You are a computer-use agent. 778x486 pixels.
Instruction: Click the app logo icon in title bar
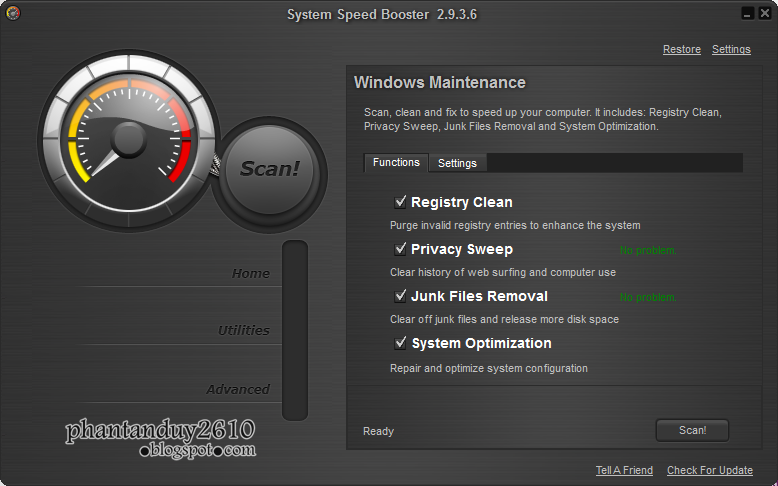[x=13, y=13]
